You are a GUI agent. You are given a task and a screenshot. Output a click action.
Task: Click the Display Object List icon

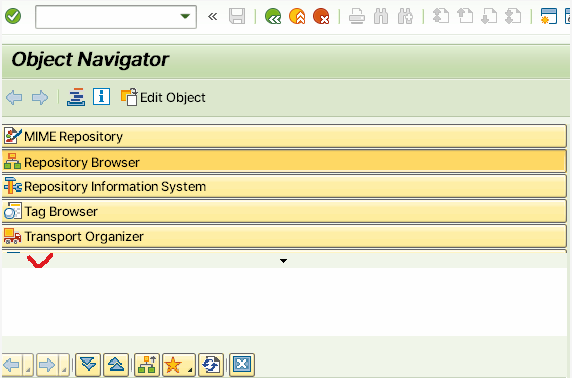(76, 97)
